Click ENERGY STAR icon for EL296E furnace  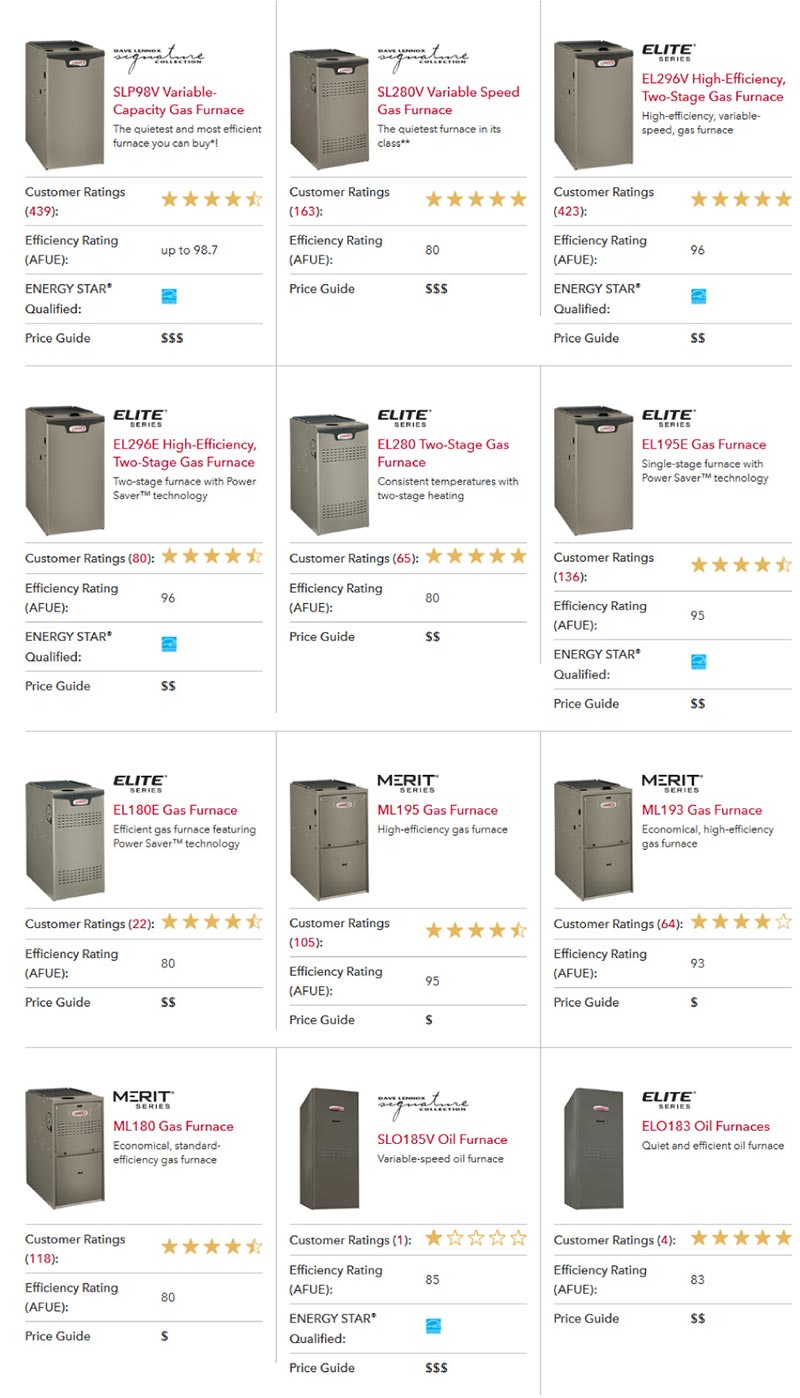point(168,644)
